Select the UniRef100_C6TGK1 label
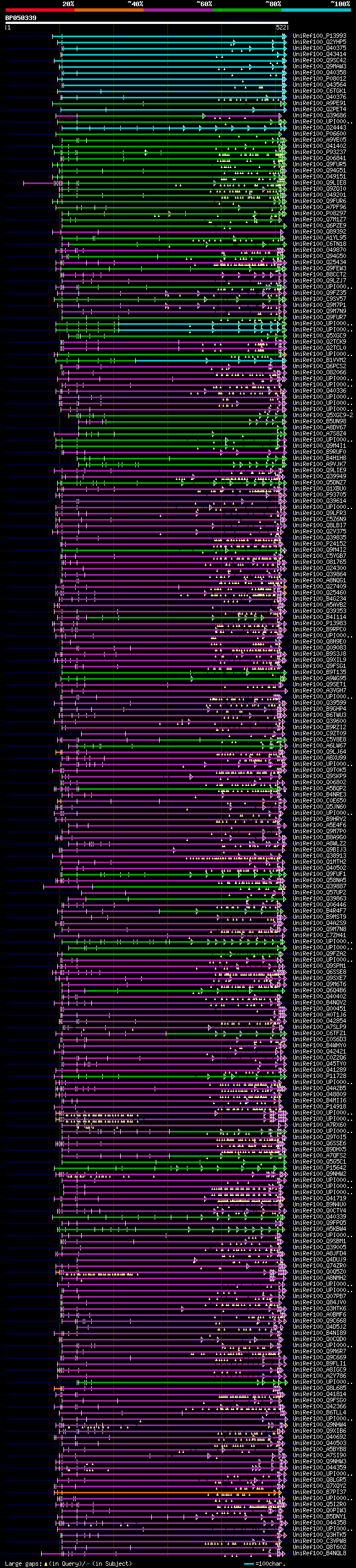 coord(319,91)
